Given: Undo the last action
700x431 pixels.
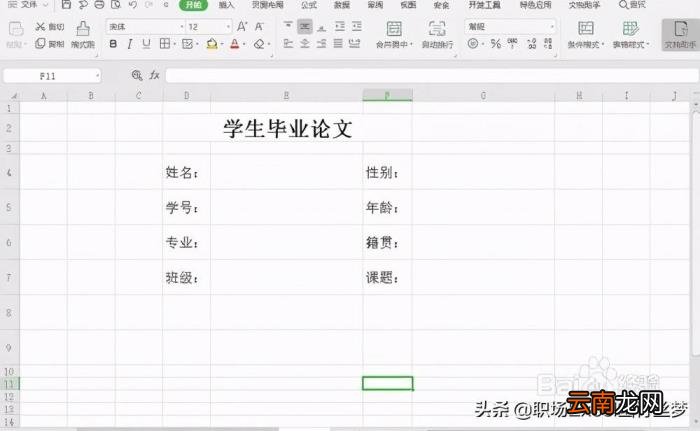Looking at the screenshot, I should pyautogui.click(x=133, y=4).
